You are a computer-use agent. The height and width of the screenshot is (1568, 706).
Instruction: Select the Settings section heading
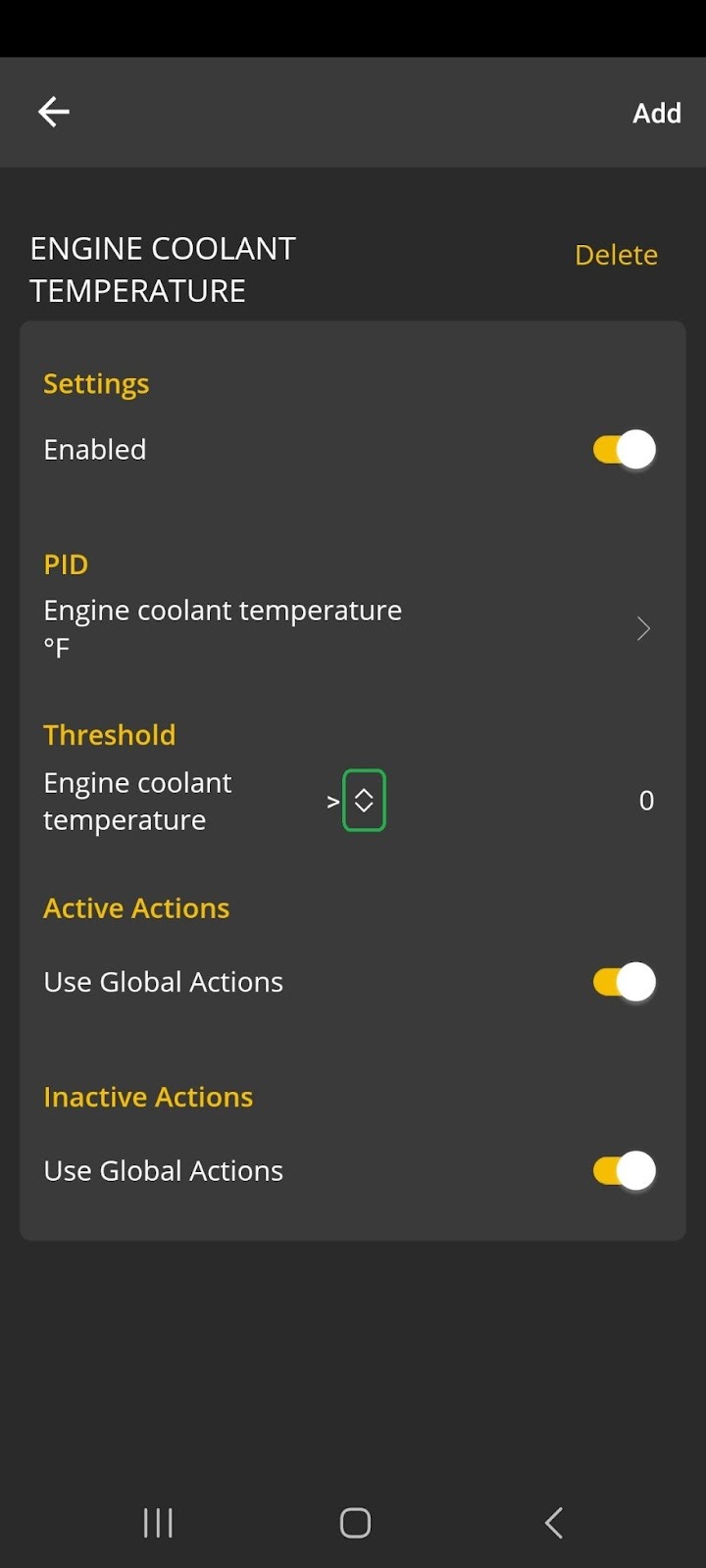96,383
